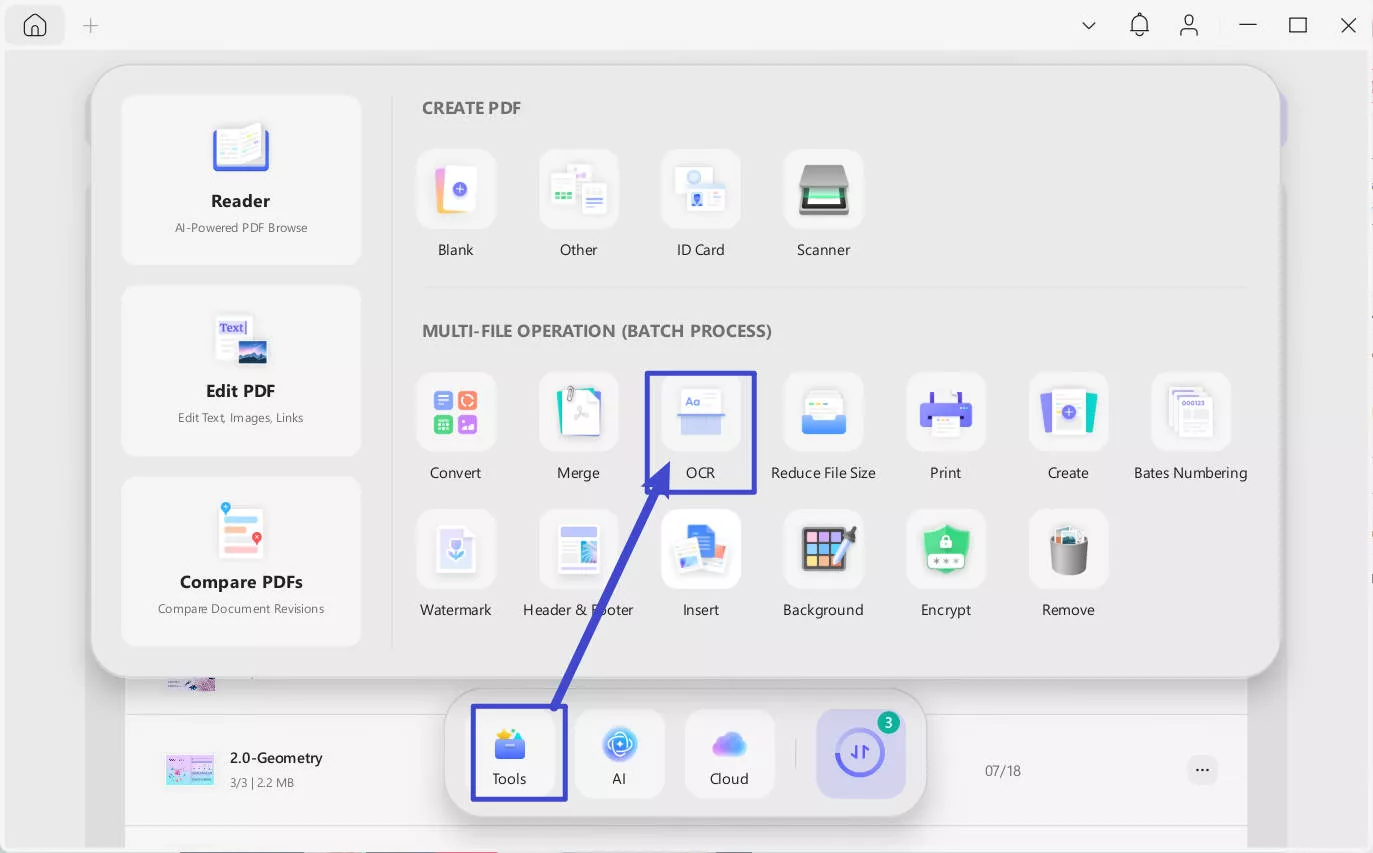Open the OCR batch tool
The height and width of the screenshot is (853, 1373).
[x=700, y=413]
